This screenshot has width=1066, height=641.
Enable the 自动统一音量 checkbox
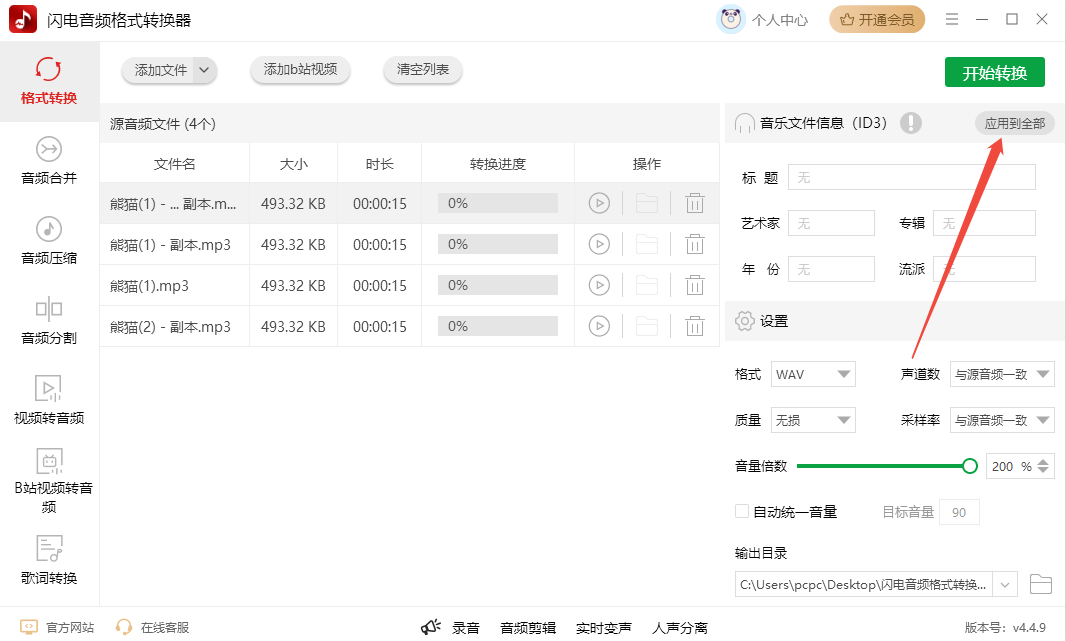[740, 511]
